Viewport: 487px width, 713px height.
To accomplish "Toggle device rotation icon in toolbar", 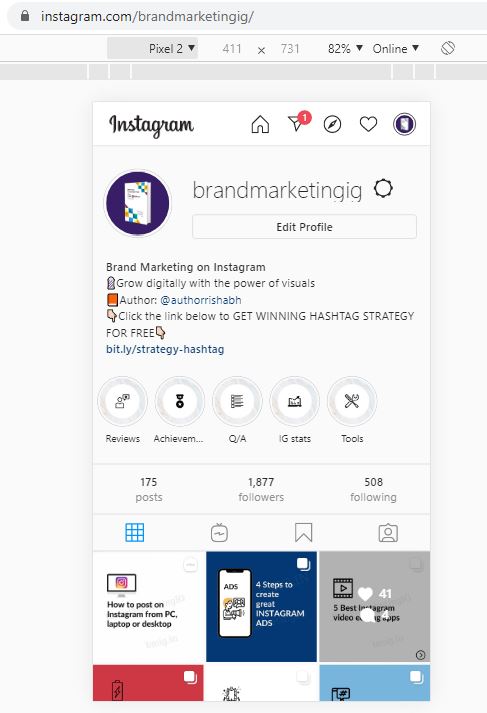I will (448, 48).
